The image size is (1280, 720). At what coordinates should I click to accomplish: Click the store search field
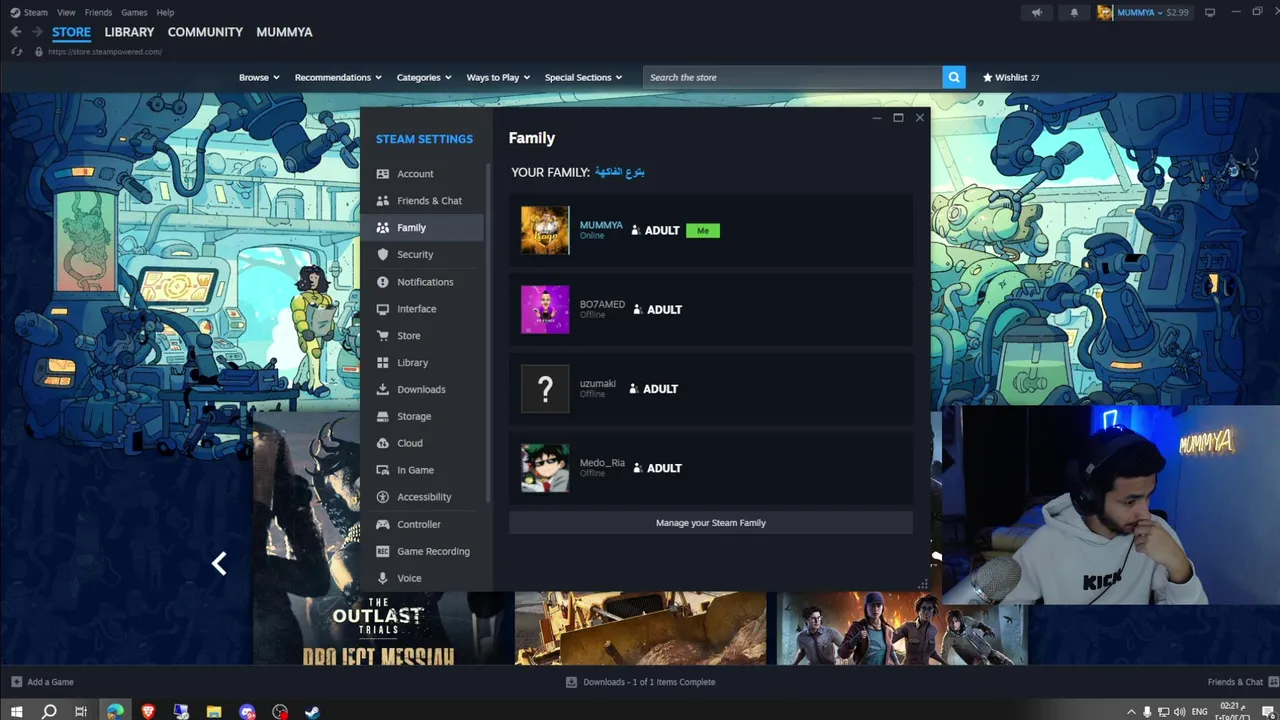792,77
